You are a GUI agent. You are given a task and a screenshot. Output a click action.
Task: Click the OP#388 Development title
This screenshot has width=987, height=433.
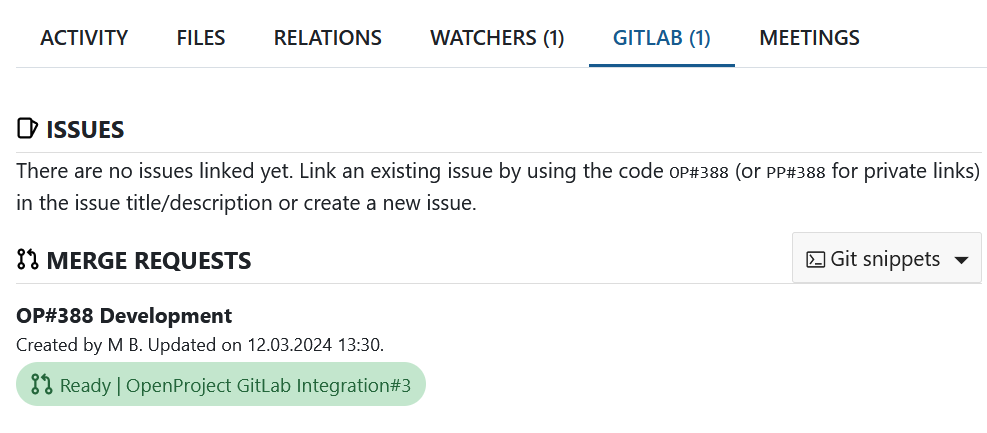[124, 316]
